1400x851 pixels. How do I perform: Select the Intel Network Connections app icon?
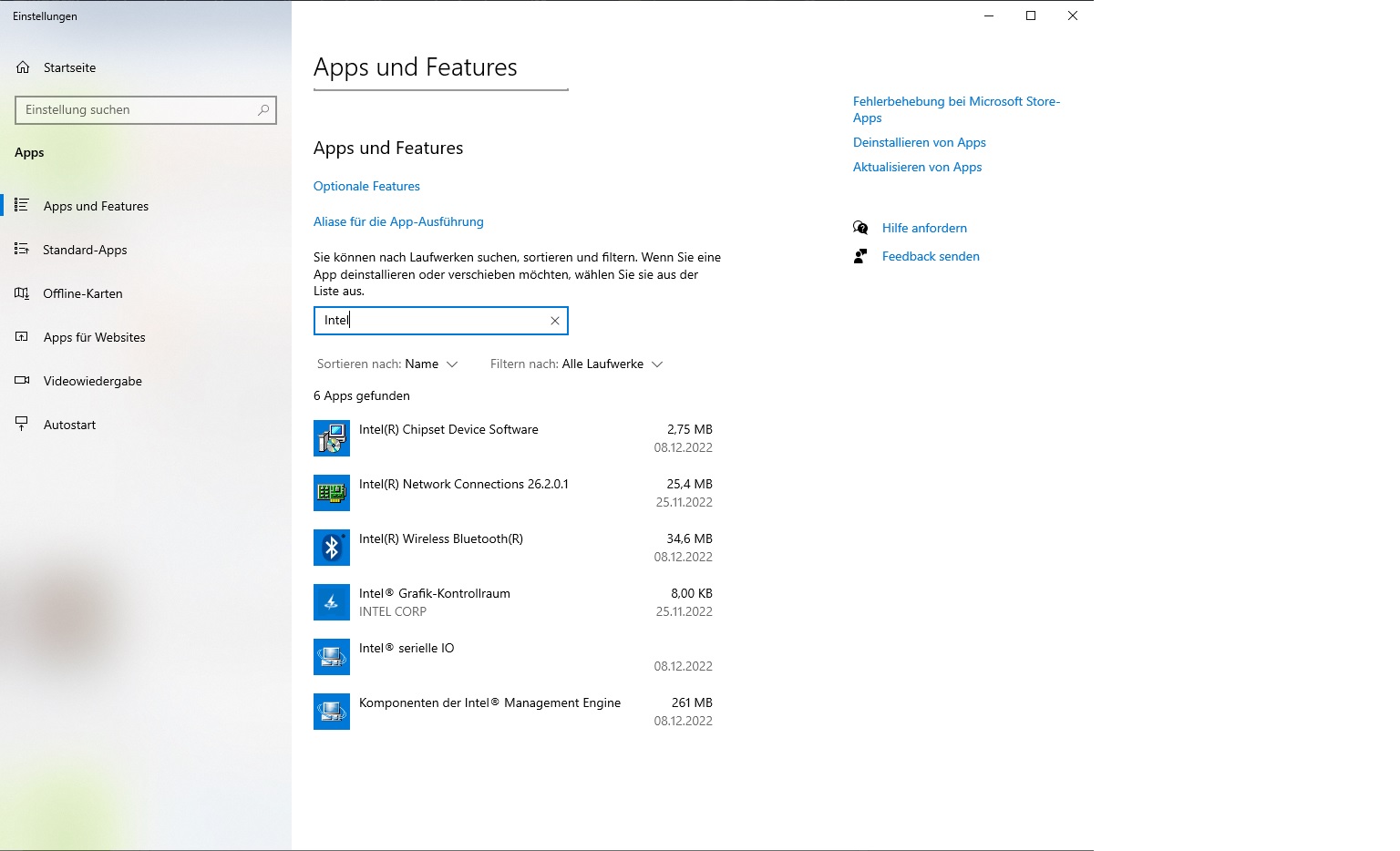pos(332,493)
